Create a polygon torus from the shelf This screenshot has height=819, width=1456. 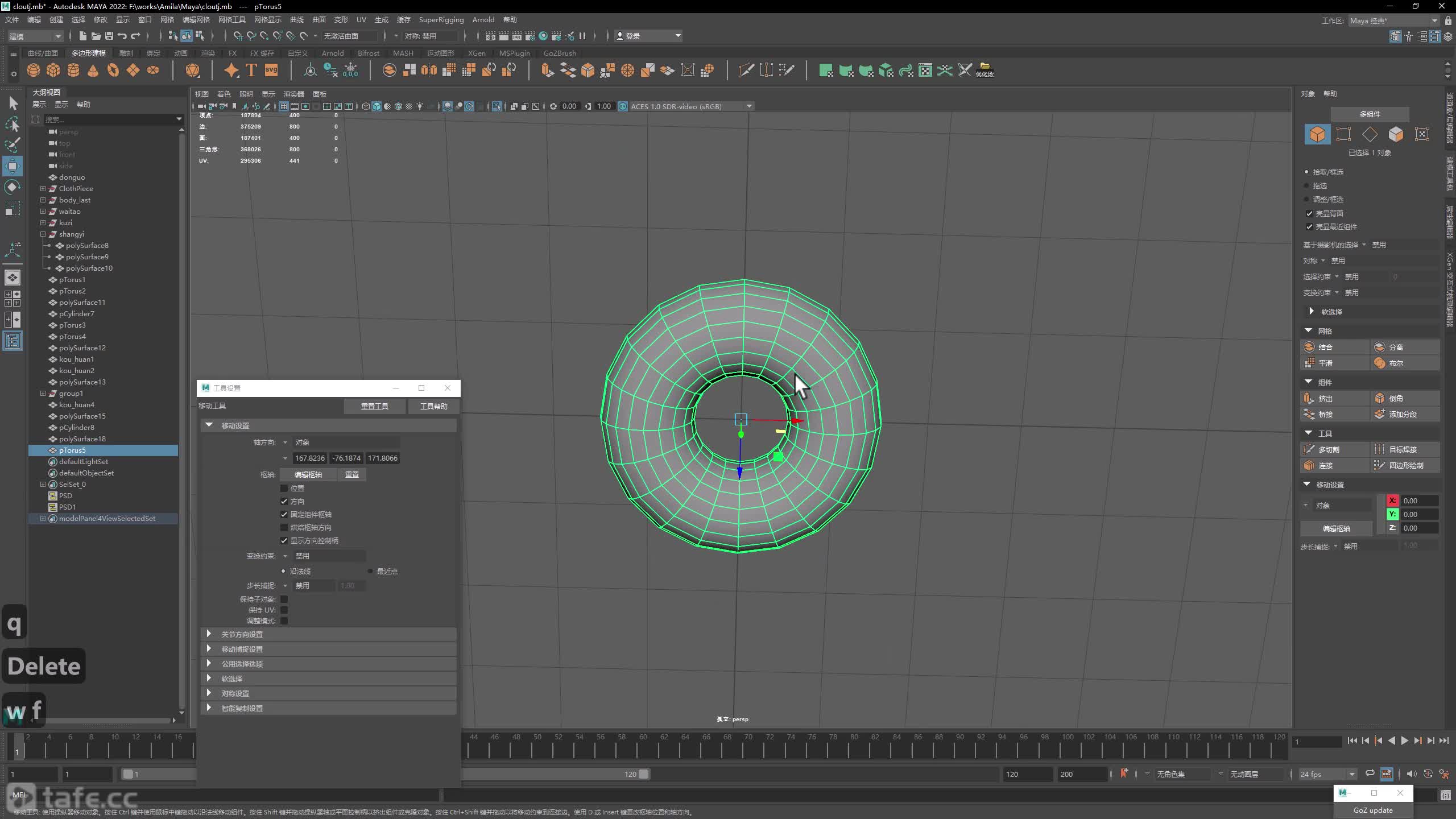pos(113,70)
